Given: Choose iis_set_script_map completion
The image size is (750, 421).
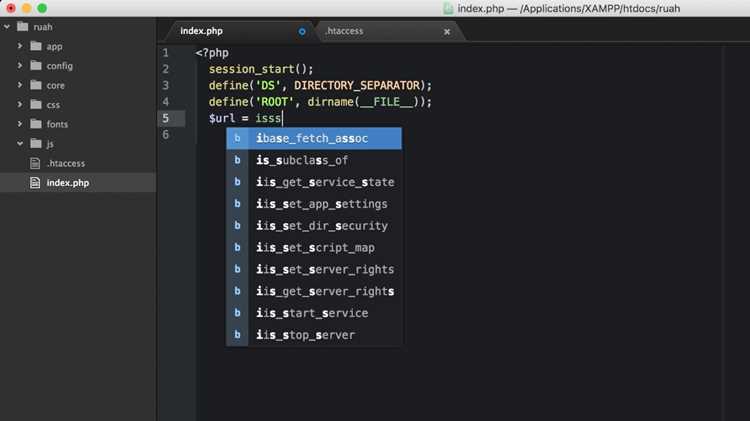Looking at the screenshot, I should (314, 247).
